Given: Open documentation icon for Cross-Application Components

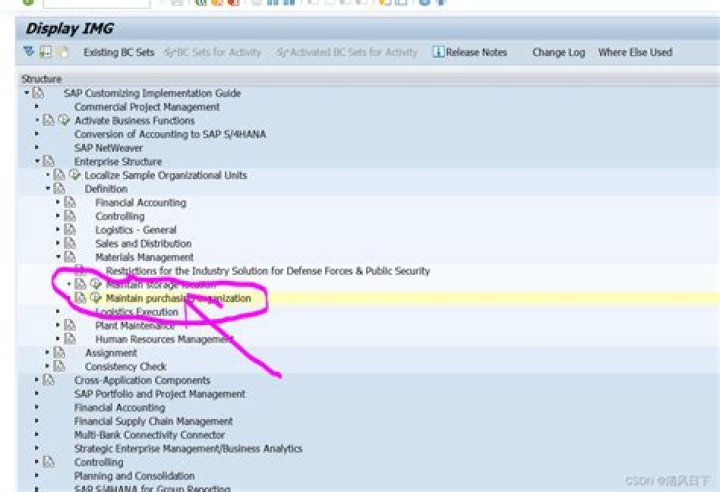Looking at the screenshot, I should (x=48, y=380).
